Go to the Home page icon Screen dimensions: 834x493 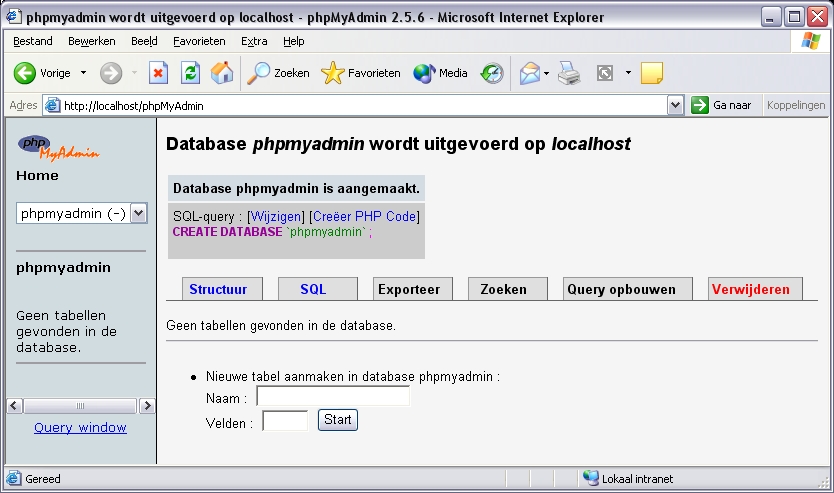(x=222, y=73)
